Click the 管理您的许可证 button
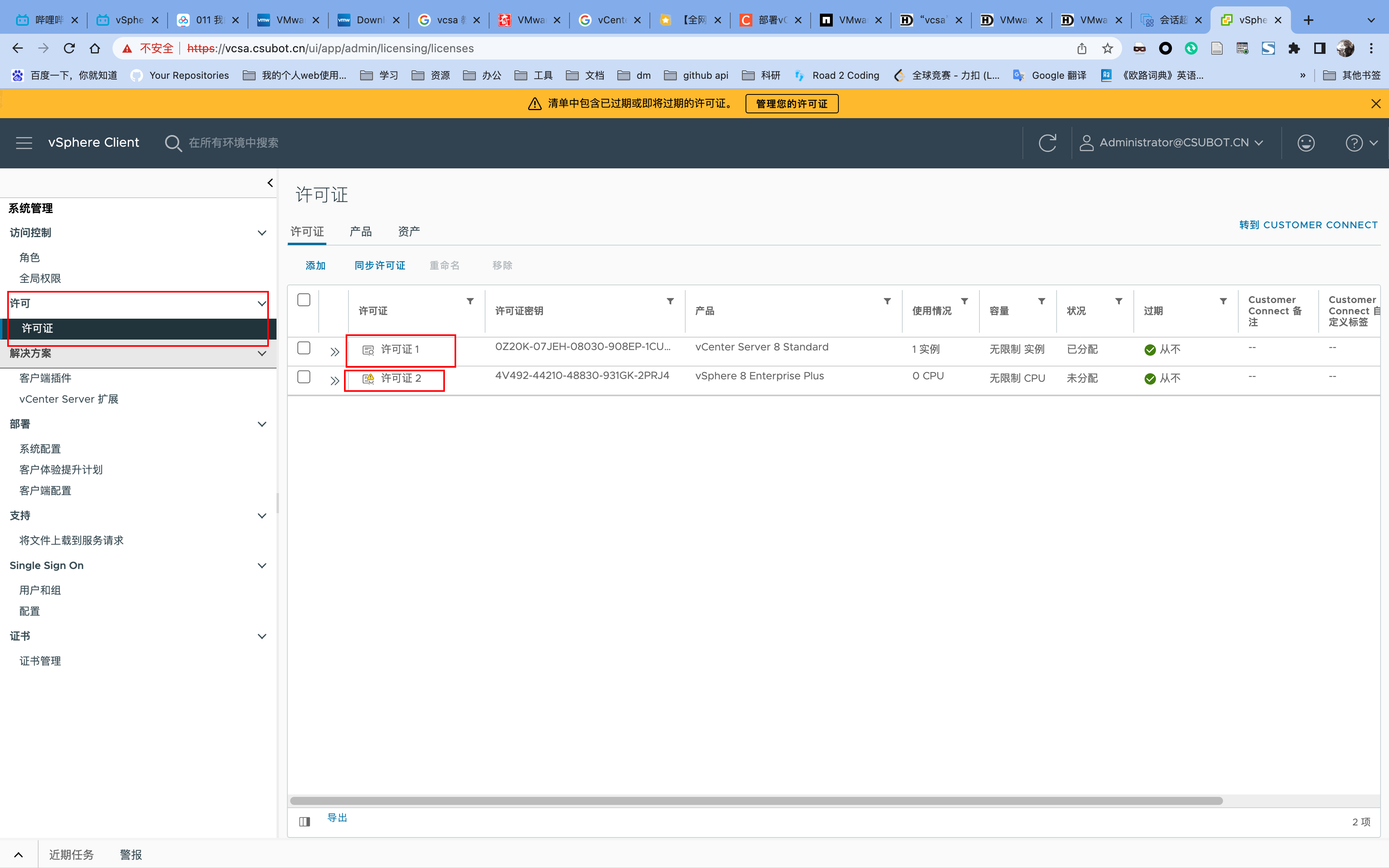This screenshot has width=1389, height=868. point(791,103)
